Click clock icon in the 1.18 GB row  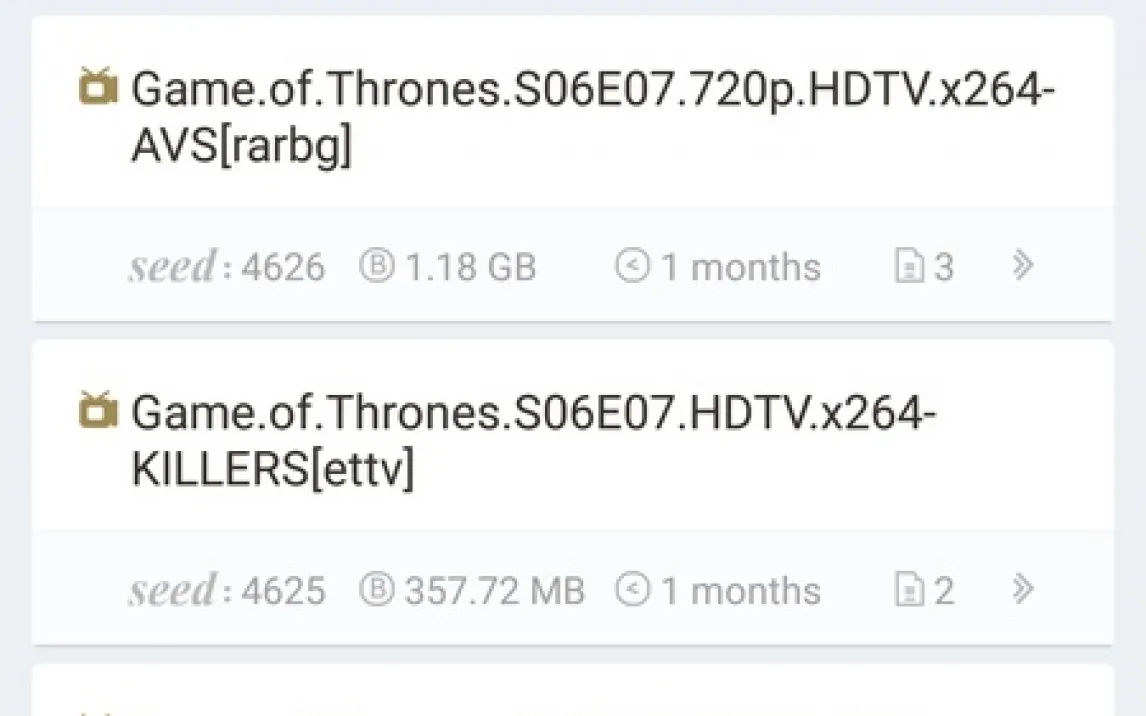point(632,266)
